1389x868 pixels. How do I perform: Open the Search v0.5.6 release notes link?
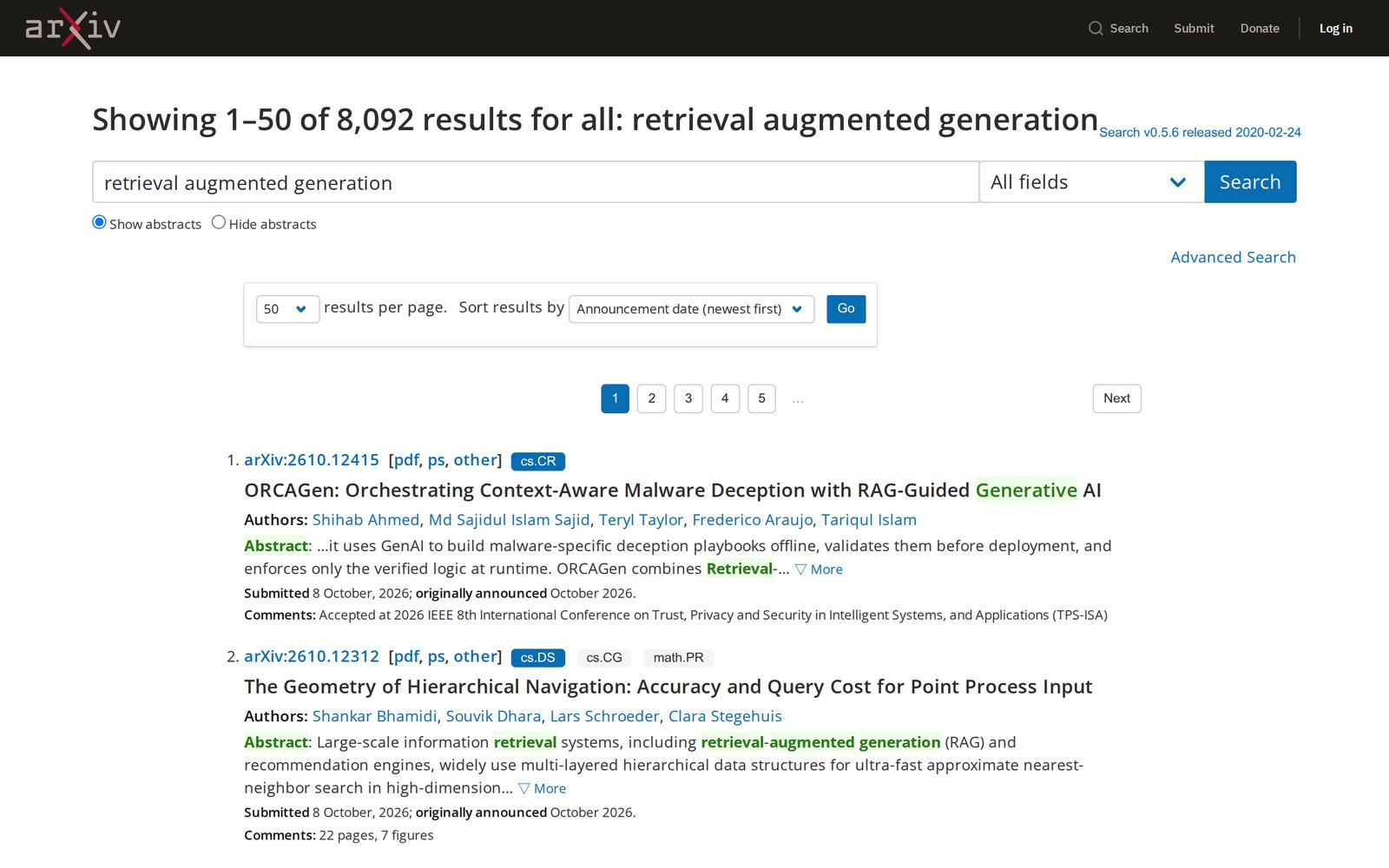point(1200,132)
